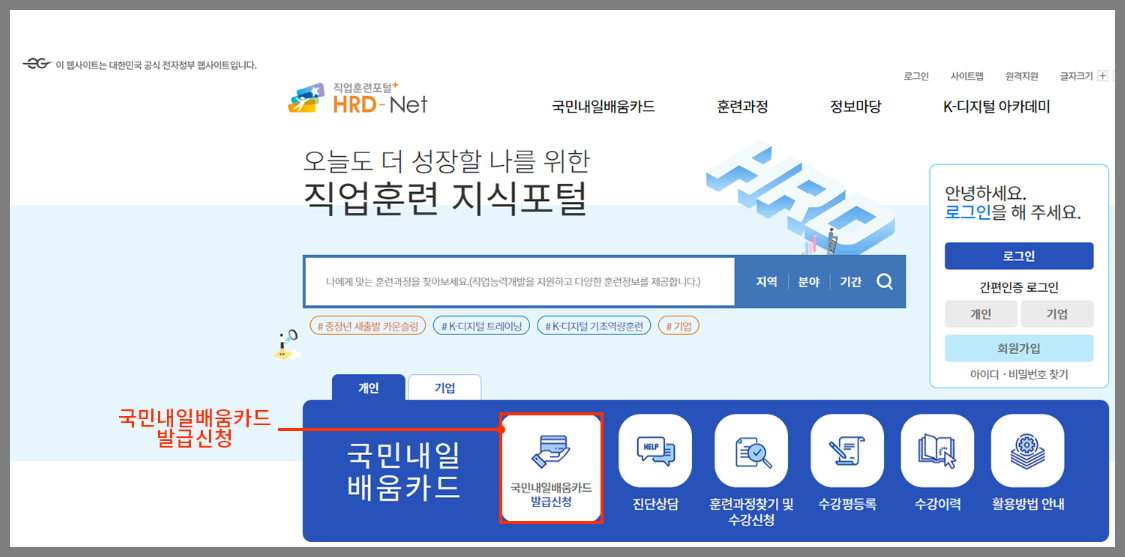Viewport: 1125px width, 557px height.
Task: Focus the training course search field
Action: (519, 281)
